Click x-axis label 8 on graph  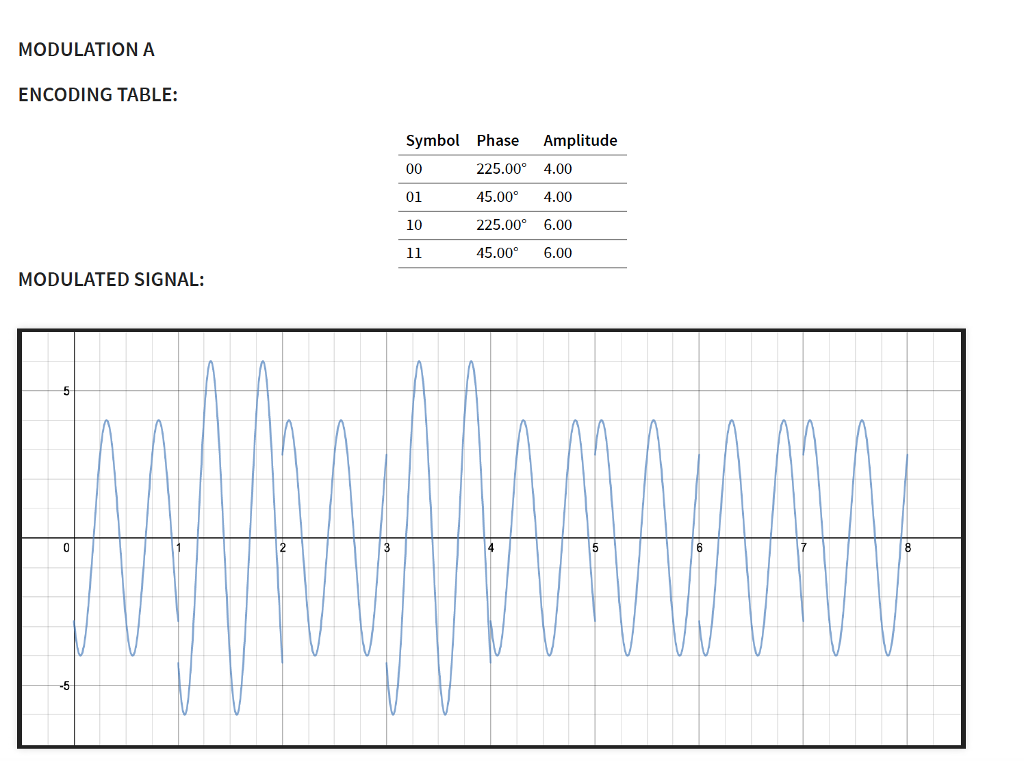click(908, 548)
